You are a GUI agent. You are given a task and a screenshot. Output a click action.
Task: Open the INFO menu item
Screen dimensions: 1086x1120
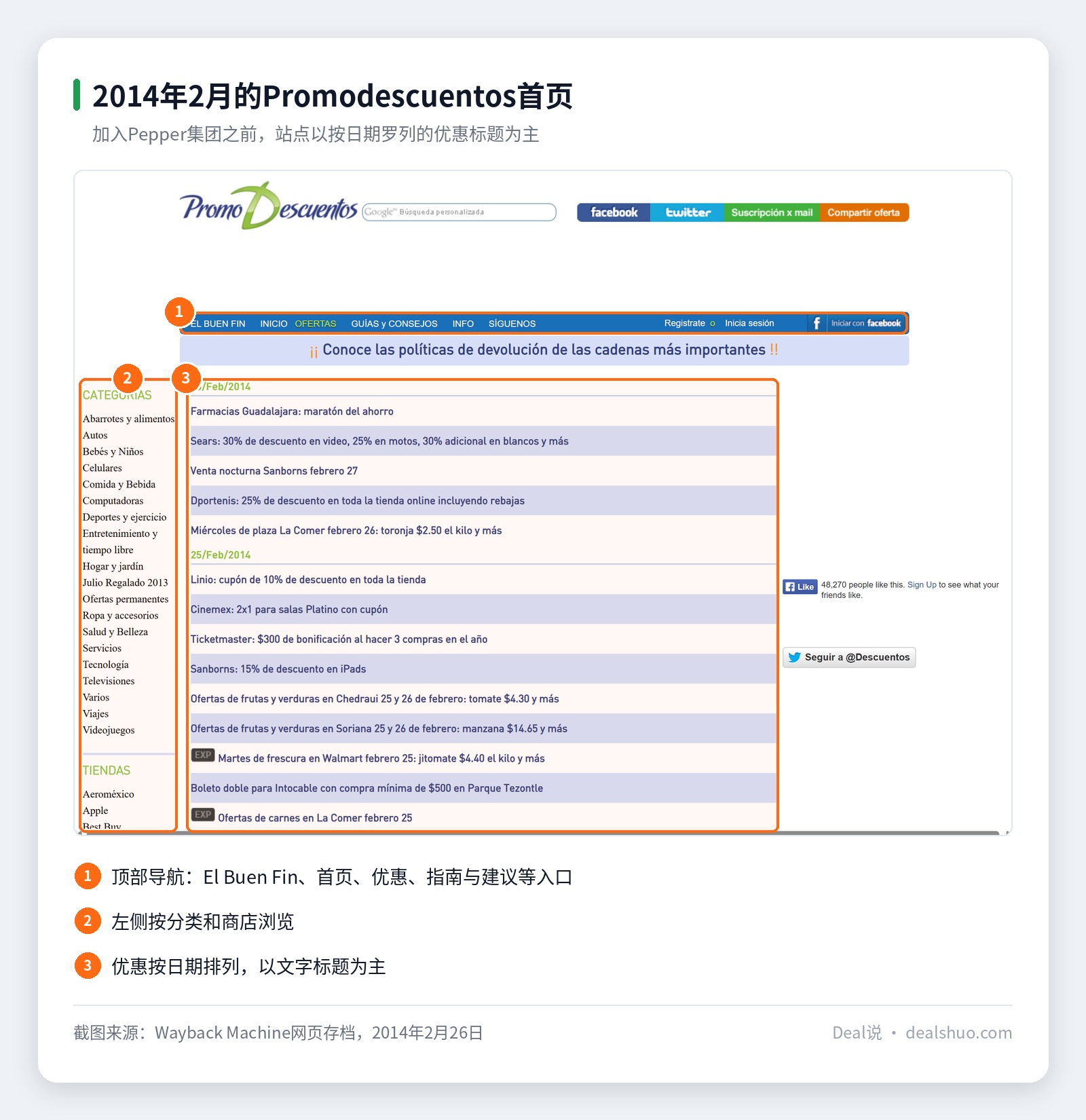(x=463, y=324)
